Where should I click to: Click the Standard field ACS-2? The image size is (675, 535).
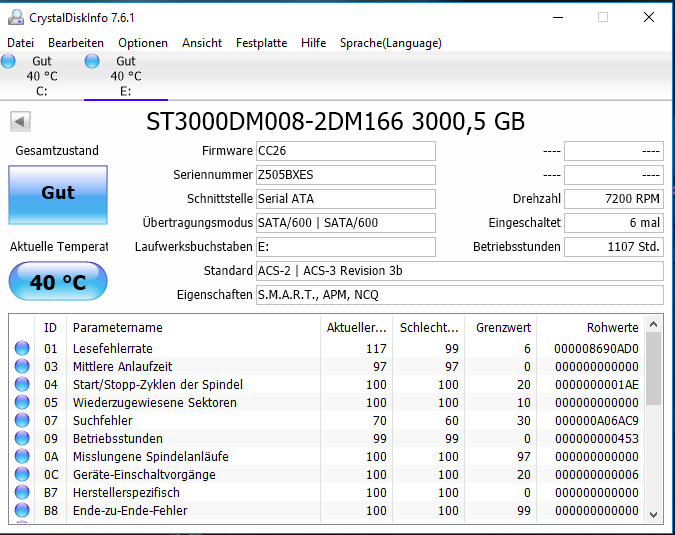[x=460, y=271]
